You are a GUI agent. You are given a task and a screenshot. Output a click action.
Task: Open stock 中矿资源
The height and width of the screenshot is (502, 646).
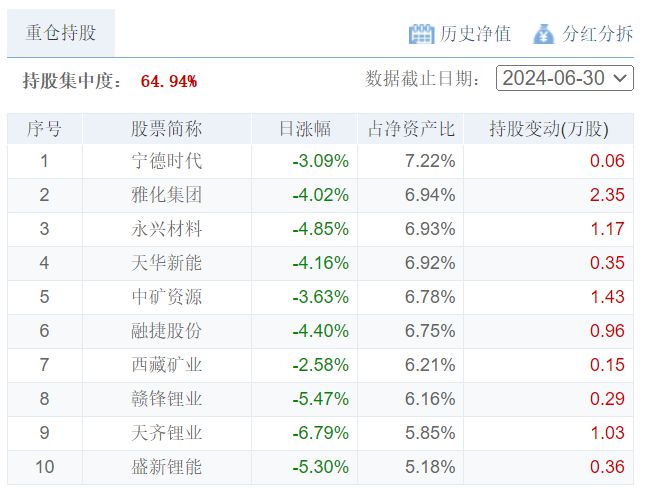[x=166, y=297]
